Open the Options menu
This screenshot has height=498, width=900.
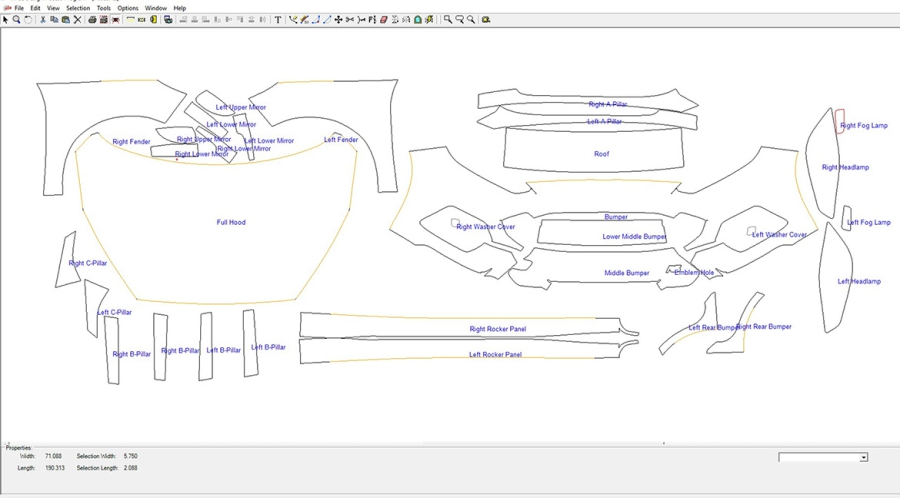click(x=128, y=8)
